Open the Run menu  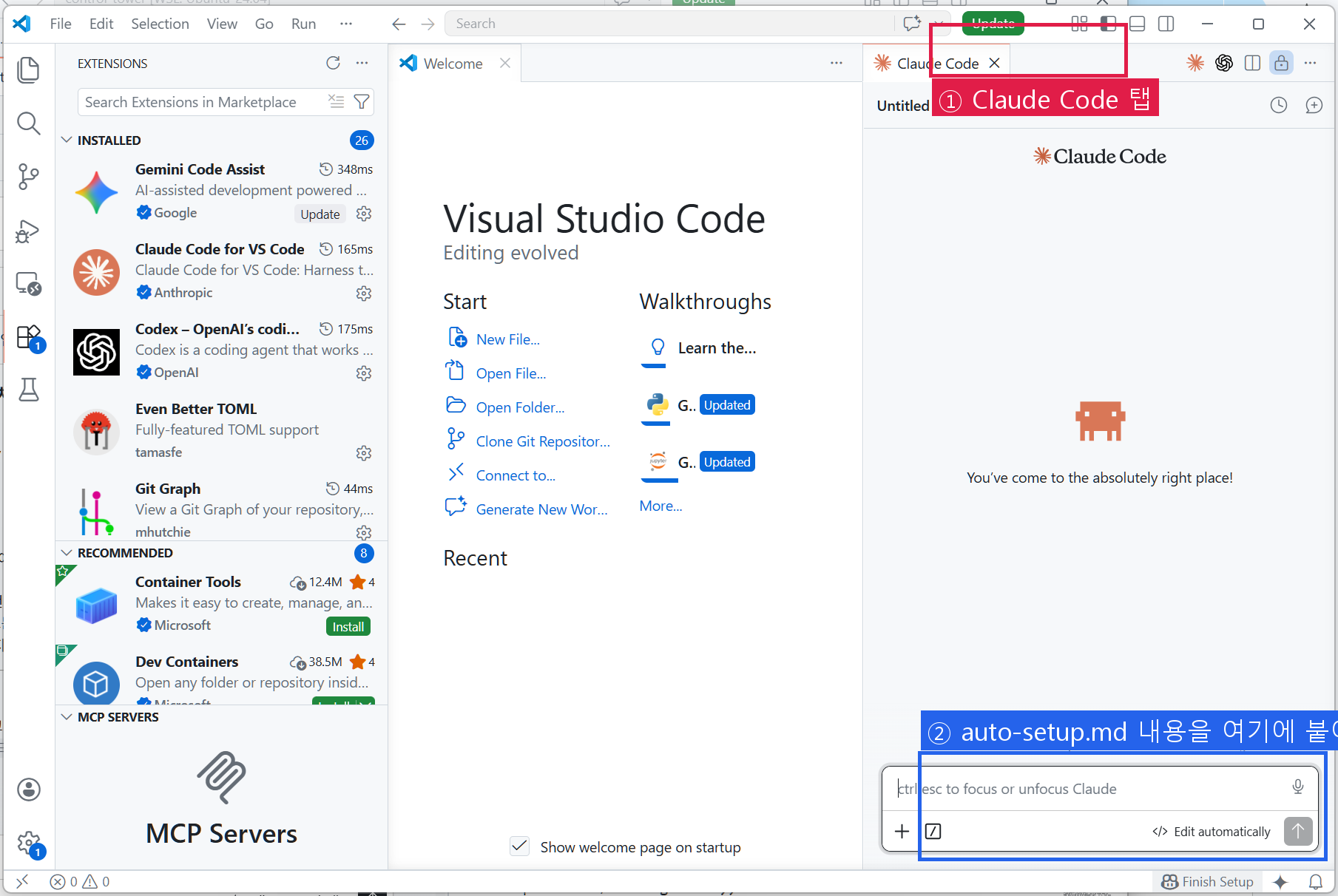coord(304,24)
